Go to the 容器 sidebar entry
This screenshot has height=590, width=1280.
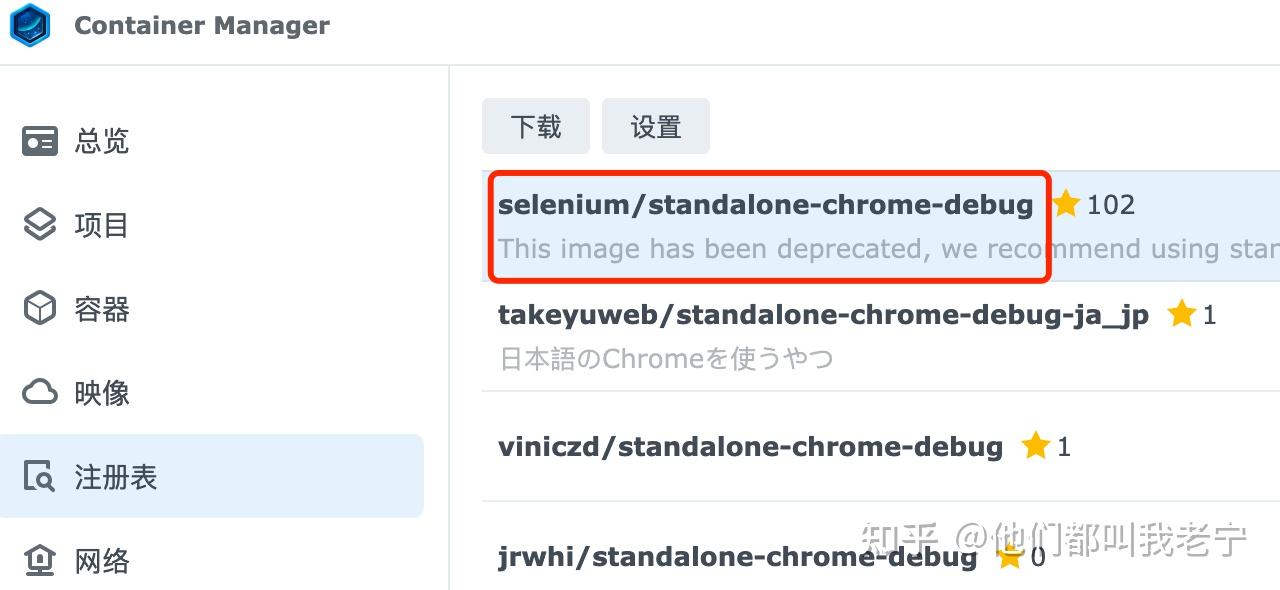(212, 309)
